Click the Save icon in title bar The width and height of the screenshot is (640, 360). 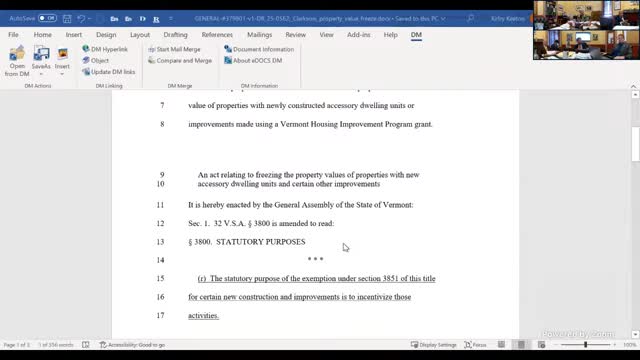(67, 18)
